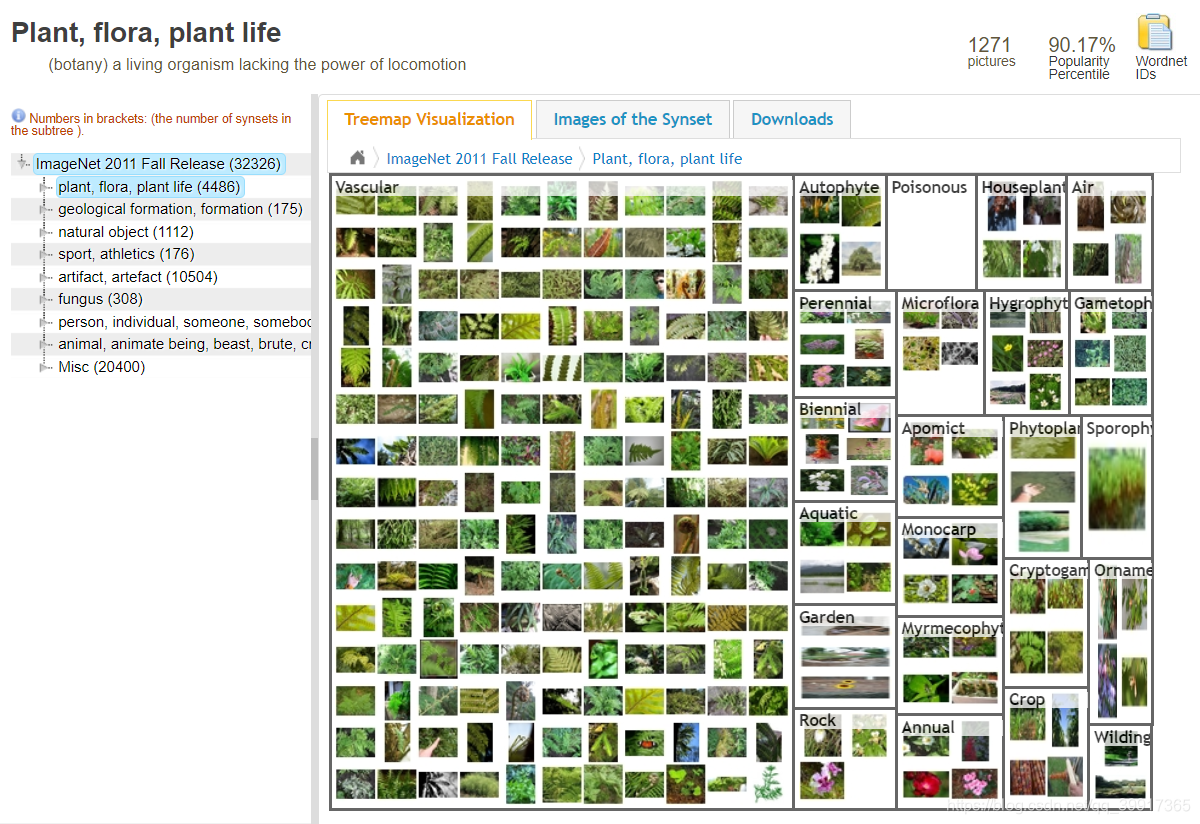1200x824 pixels.
Task: Open the Vascular treemap label
Action: (367, 187)
